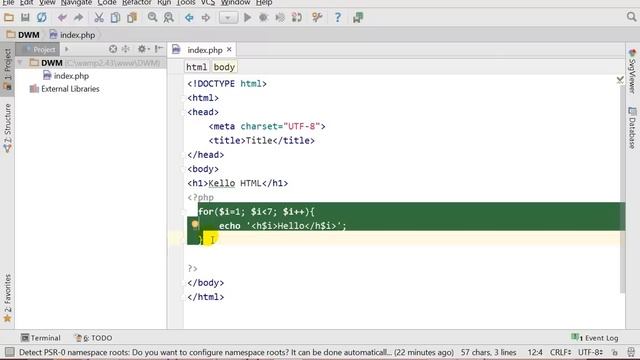Close the index.php editor tab

click(x=229, y=49)
